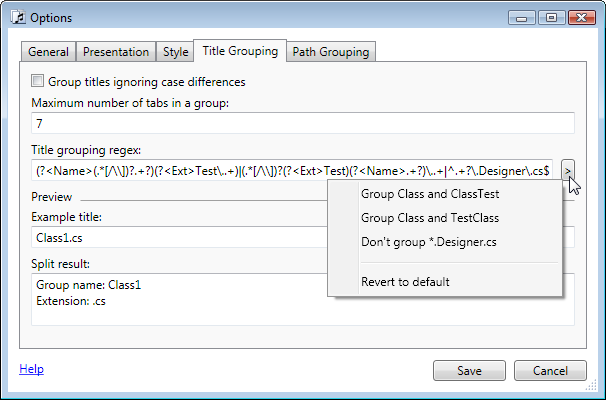The image size is (606, 400).
Task: Open the regex presets arrow button
Action: (568, 170)
